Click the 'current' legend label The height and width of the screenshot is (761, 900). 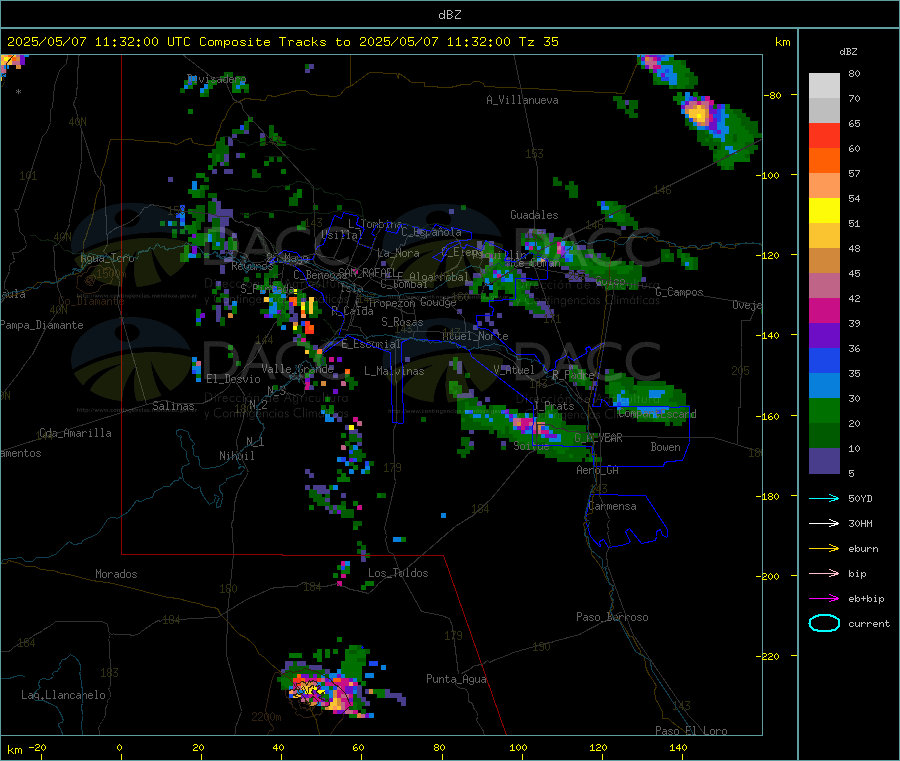(869, 624)
